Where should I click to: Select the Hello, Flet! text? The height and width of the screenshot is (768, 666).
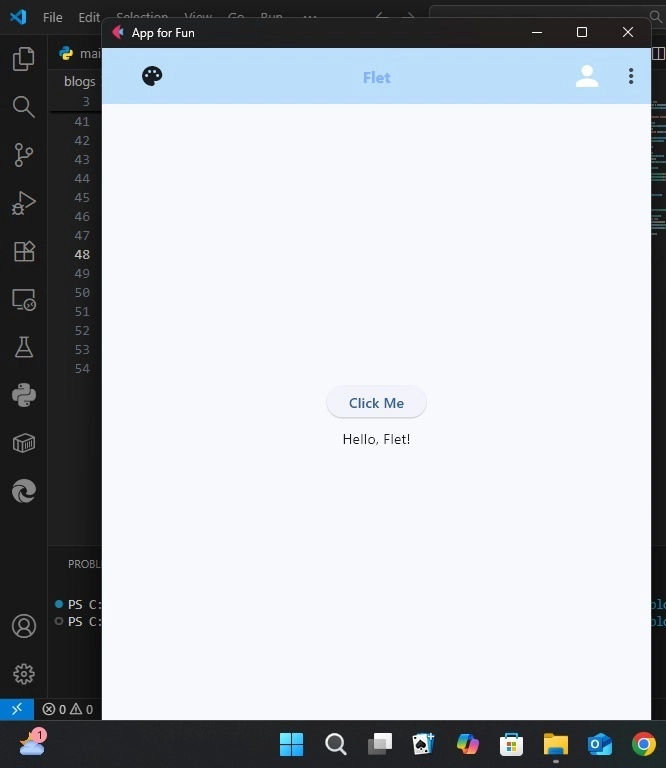click(376, 439)
